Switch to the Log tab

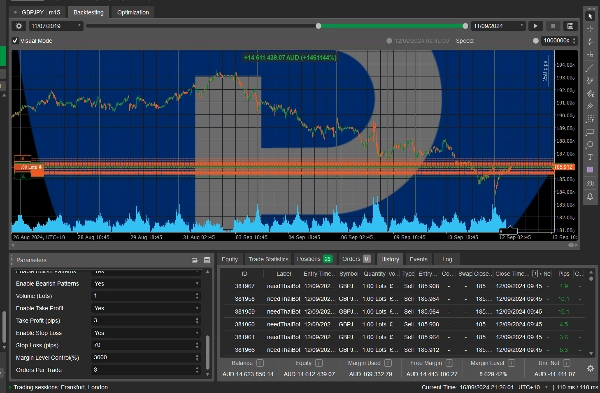click(447, 259)
